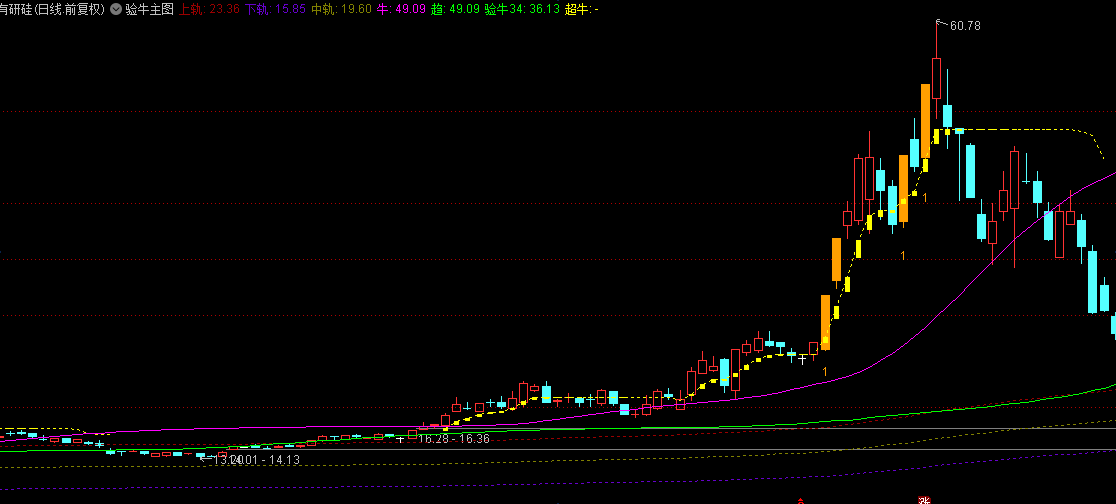Click the magenta 牛: 49.09 value
Viewport: 1116px width, 504px height.
tap(401, 9)
